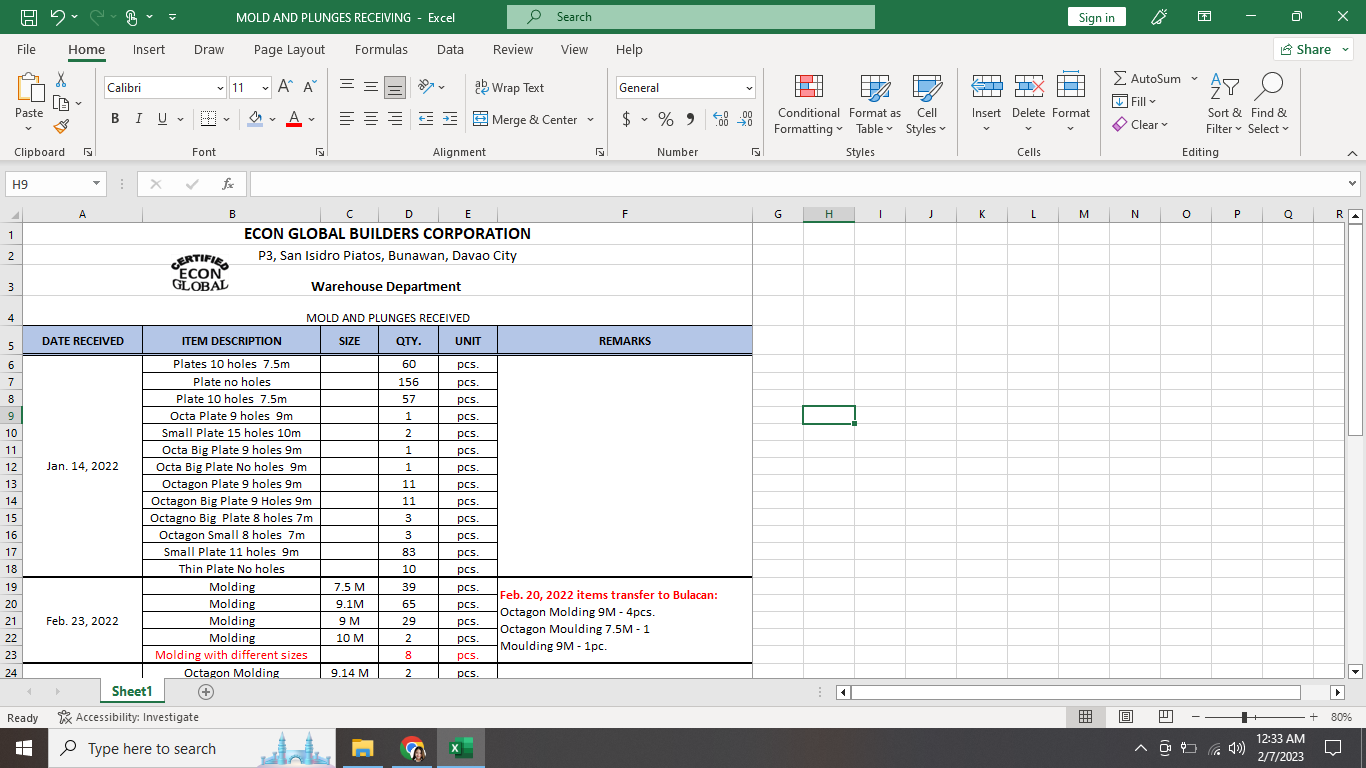Click the Search box in title bar

click(x=691, y=17)
